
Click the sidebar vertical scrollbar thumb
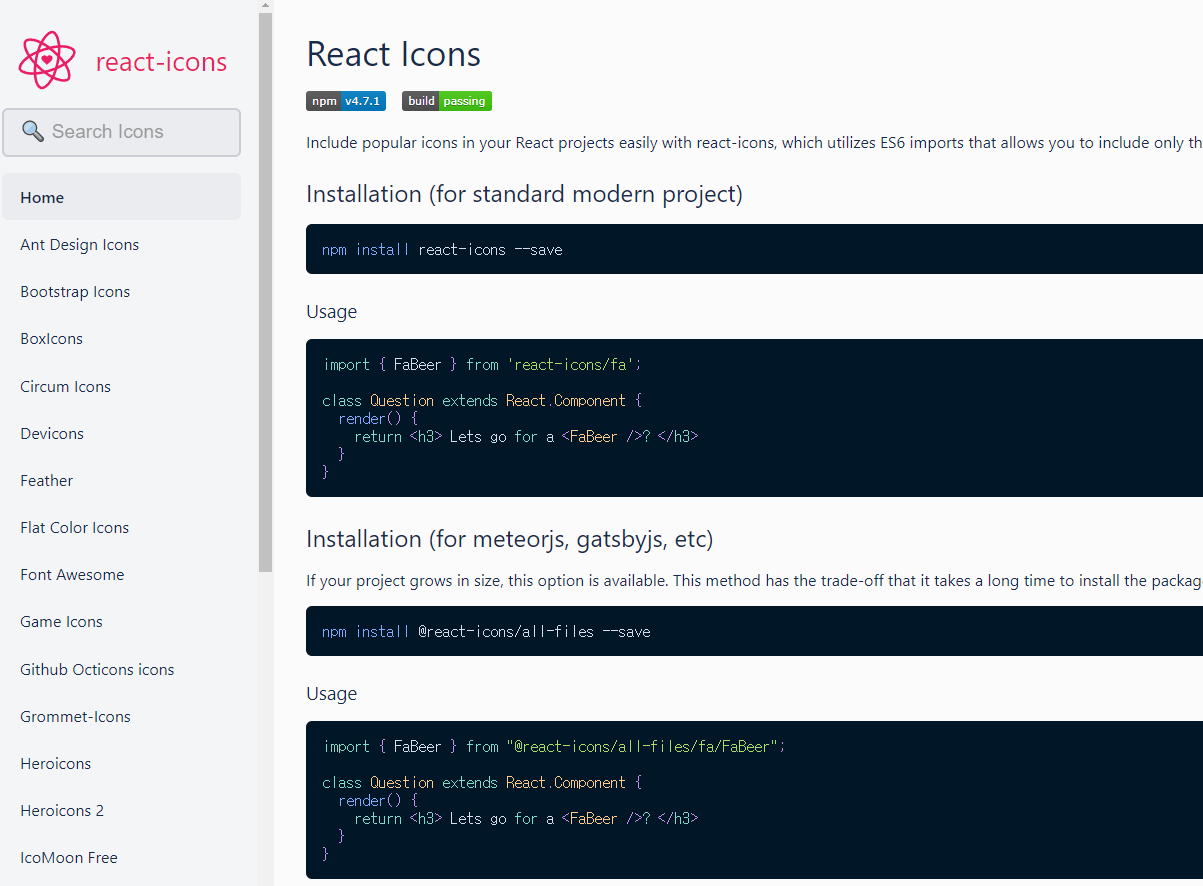point(265,292)
